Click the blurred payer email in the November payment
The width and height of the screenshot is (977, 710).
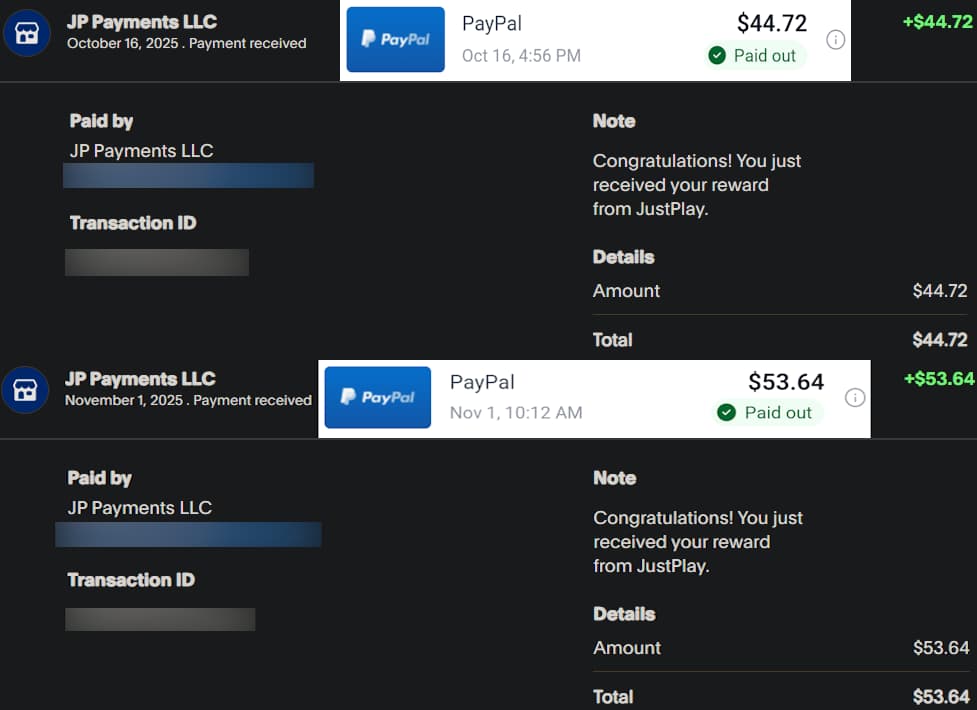[x=188, y=534]
